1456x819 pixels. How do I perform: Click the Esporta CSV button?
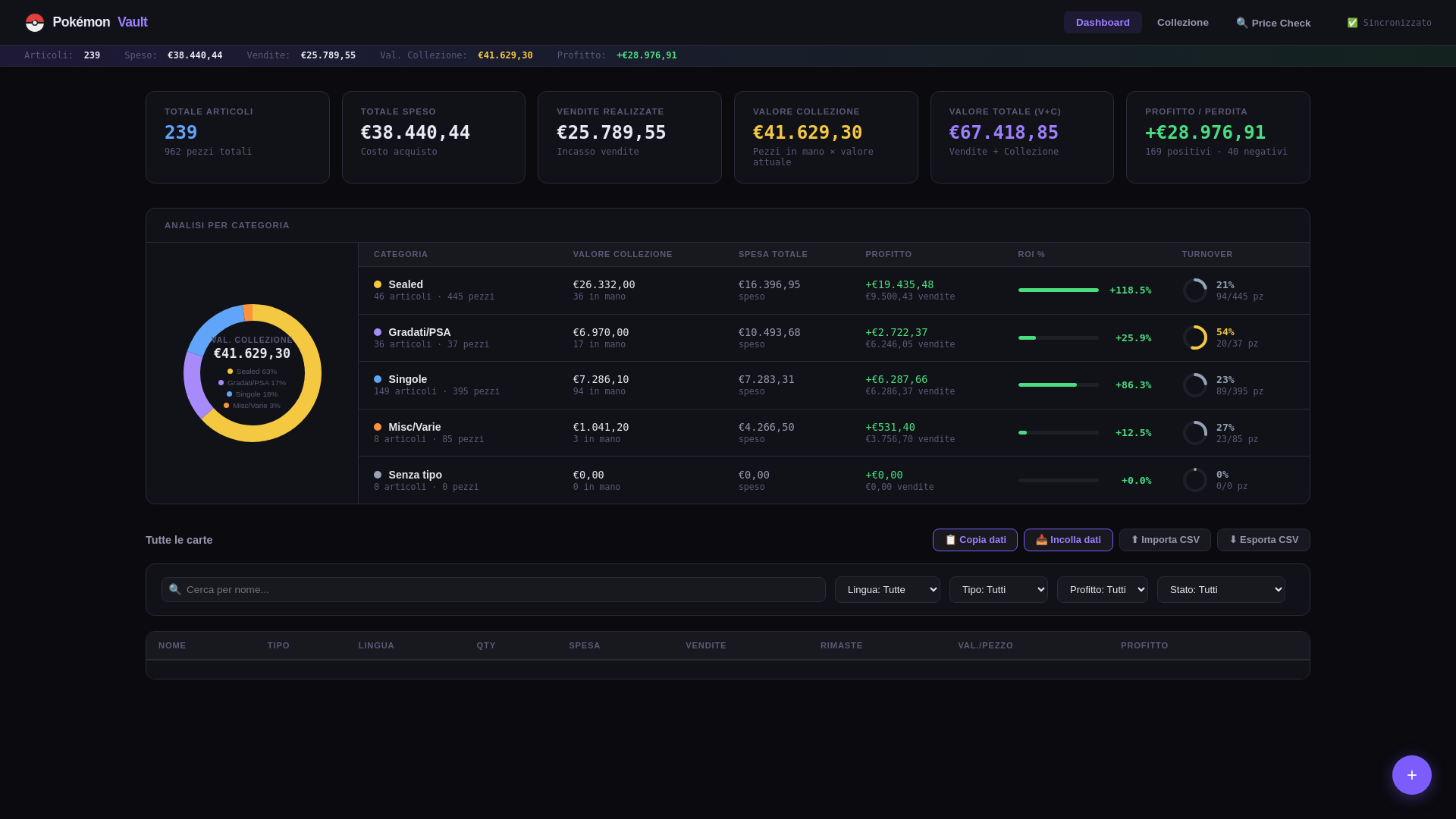coord(1263,540)
